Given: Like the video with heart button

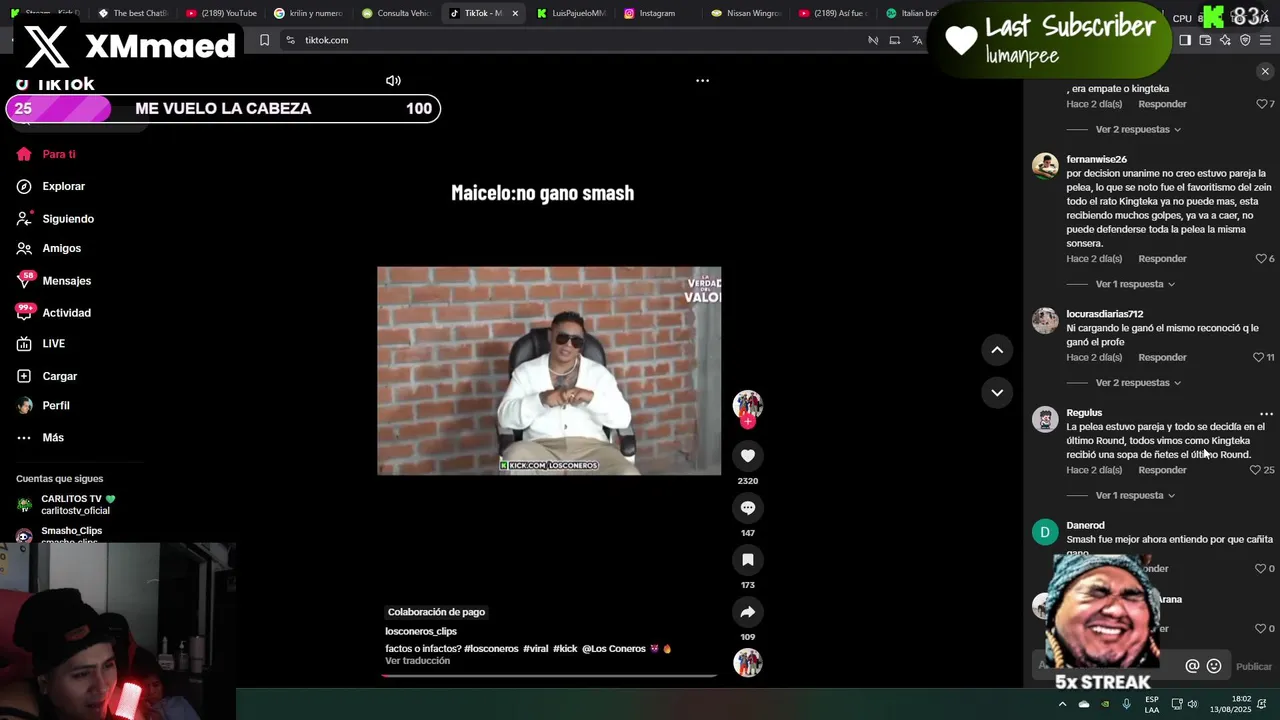Looking at the screenshot, I should point(747,456).
